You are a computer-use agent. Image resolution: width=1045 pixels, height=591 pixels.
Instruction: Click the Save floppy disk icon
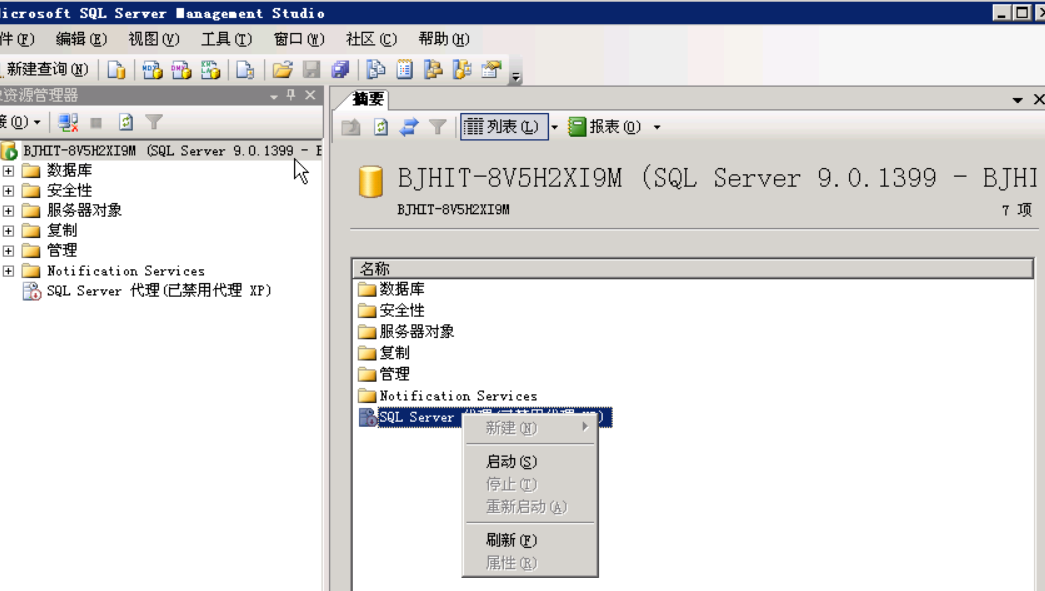tap(311, 69)
